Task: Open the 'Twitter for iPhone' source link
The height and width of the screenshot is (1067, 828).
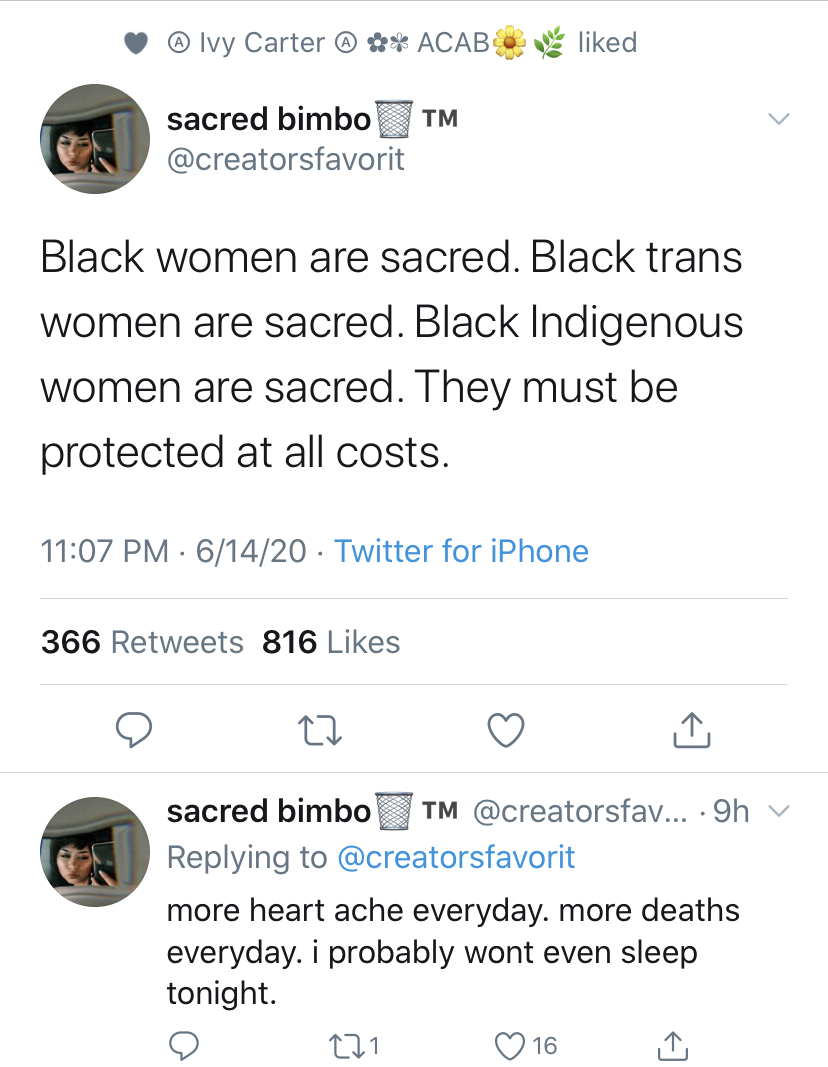Action: click(x=461, y=551)
